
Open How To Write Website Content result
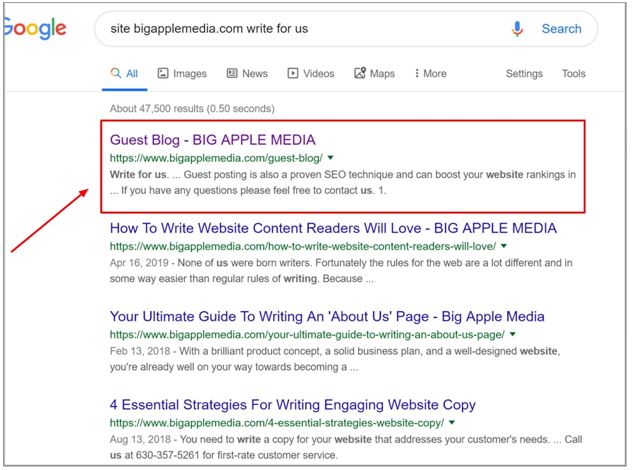click(x=333, y=228)
